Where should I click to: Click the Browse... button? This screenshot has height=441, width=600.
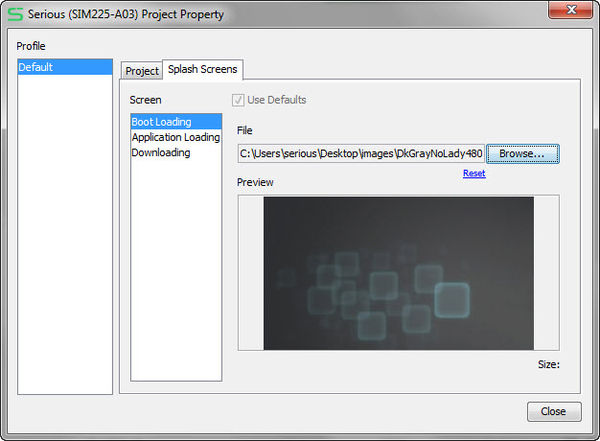point(522,154)
